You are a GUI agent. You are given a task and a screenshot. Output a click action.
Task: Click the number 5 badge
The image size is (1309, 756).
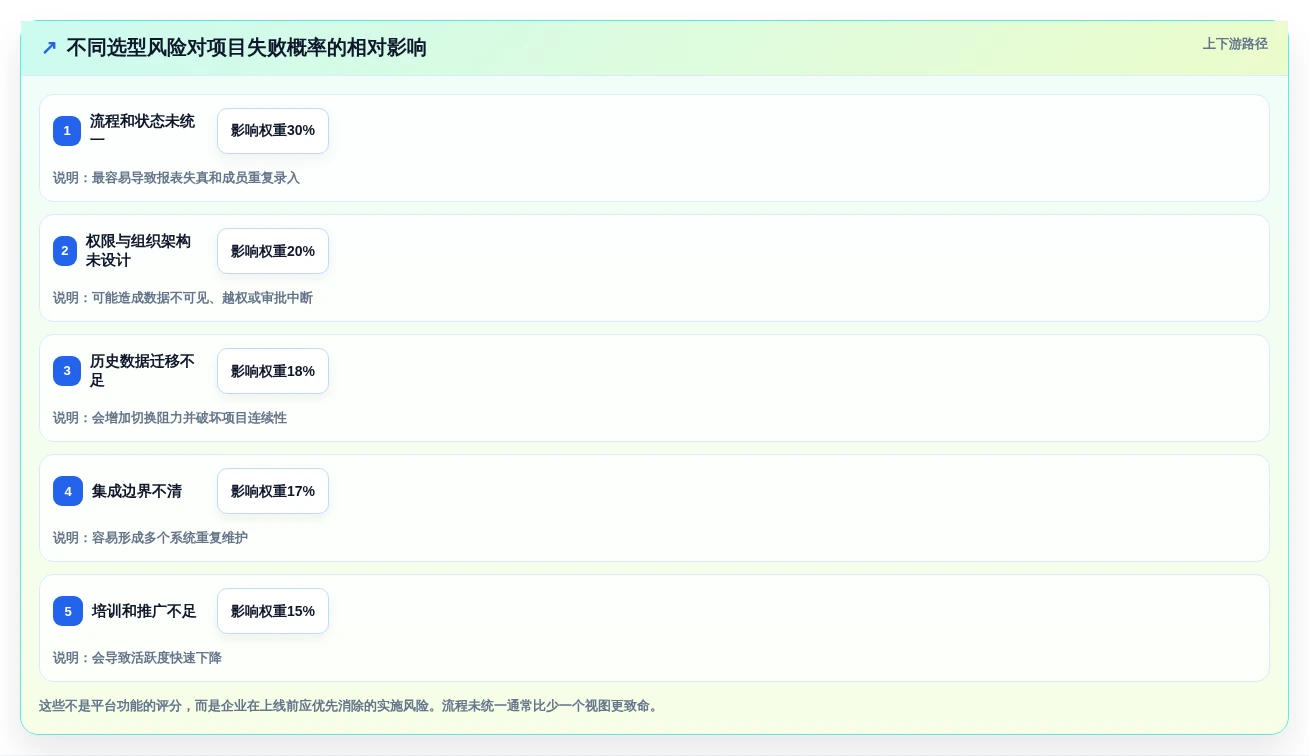tap(68, 611)
